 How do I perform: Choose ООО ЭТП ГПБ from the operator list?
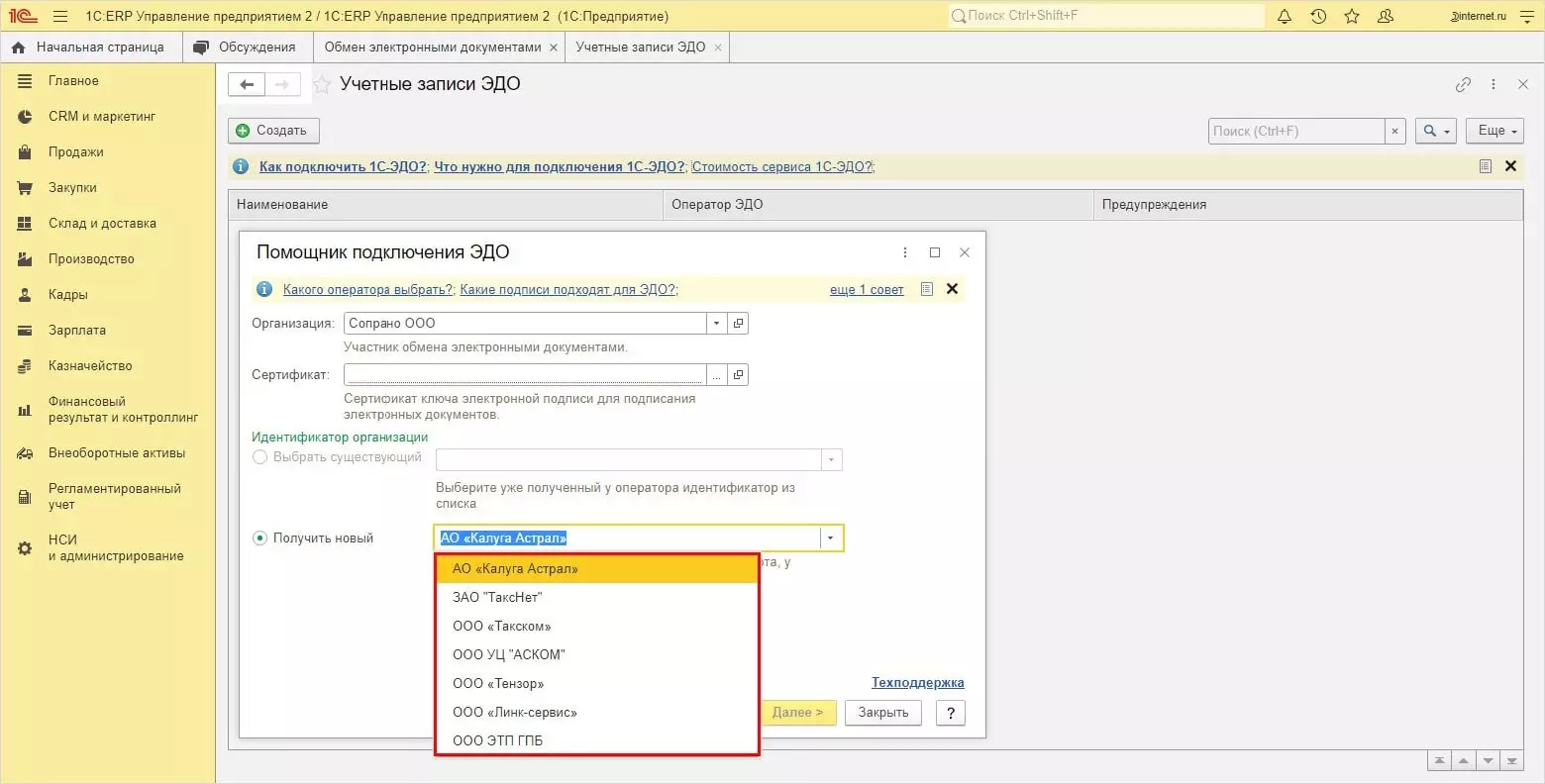point(597,741)
